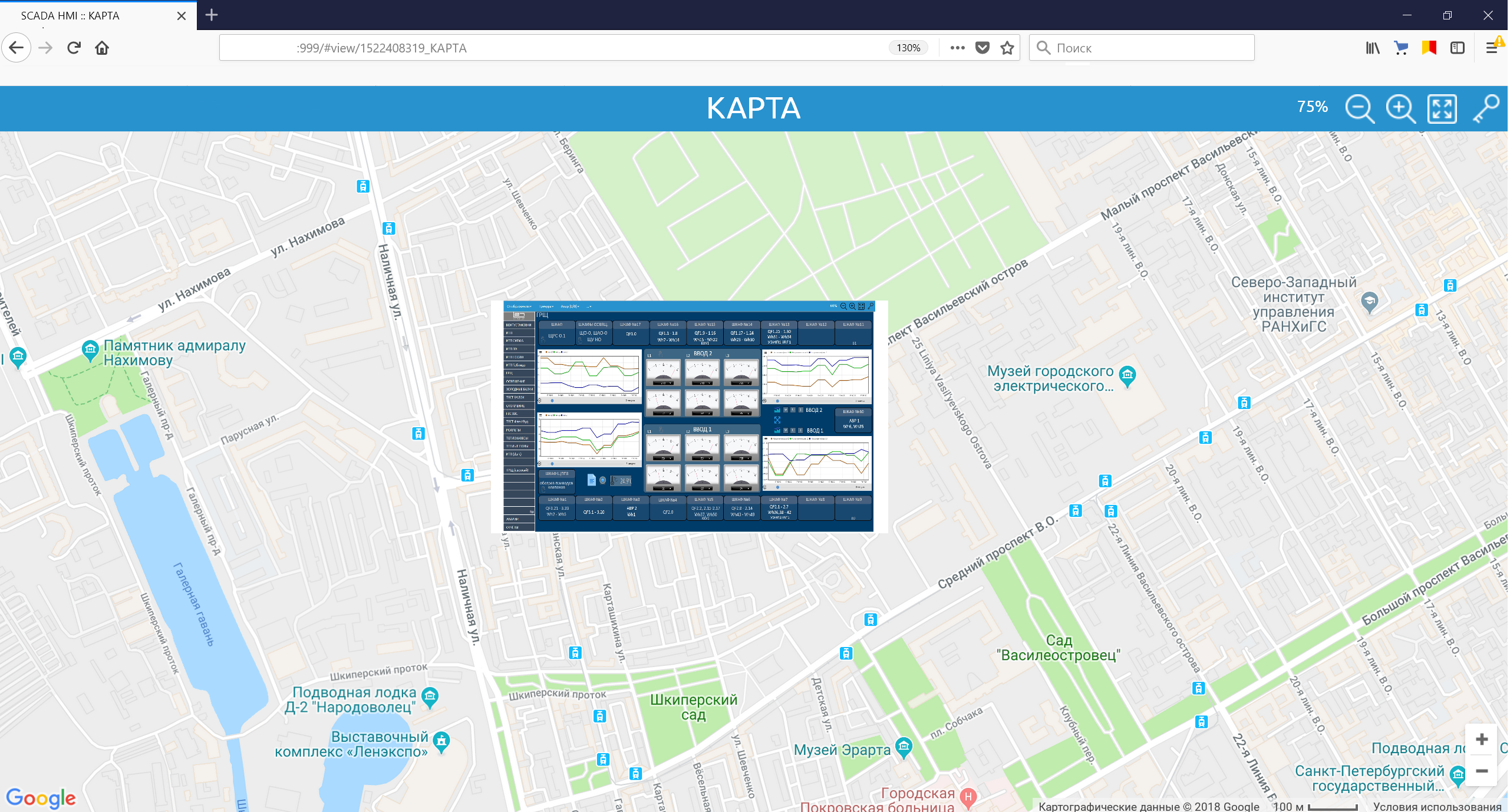Viewport: 1510px width, 812px height.
Task: Click the Клубный пер. street label
Action: (x=1077, y=735)
